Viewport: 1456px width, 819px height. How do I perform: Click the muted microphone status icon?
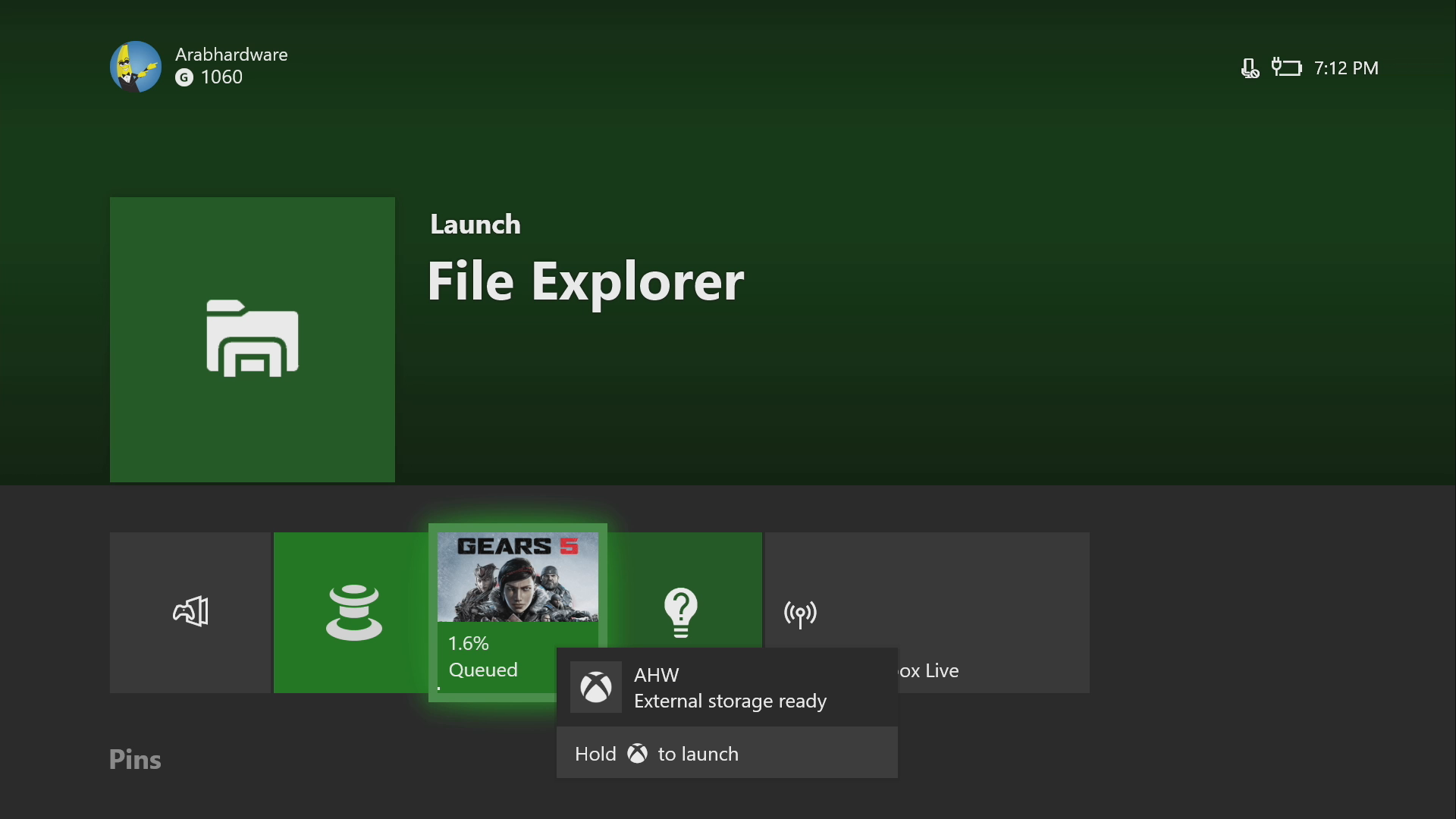click(1250, 68)
